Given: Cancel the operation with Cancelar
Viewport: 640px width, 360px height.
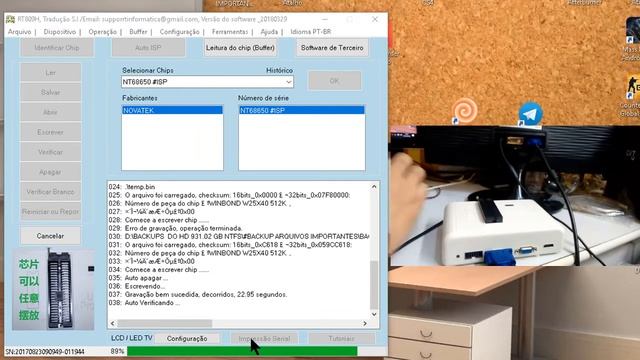Looking at the screenshot, I should coord(50,236).
